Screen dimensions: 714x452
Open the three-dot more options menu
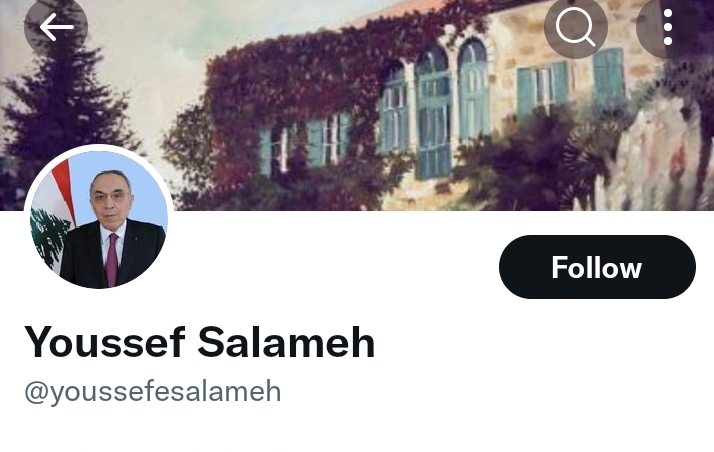(x=668, y=27)
